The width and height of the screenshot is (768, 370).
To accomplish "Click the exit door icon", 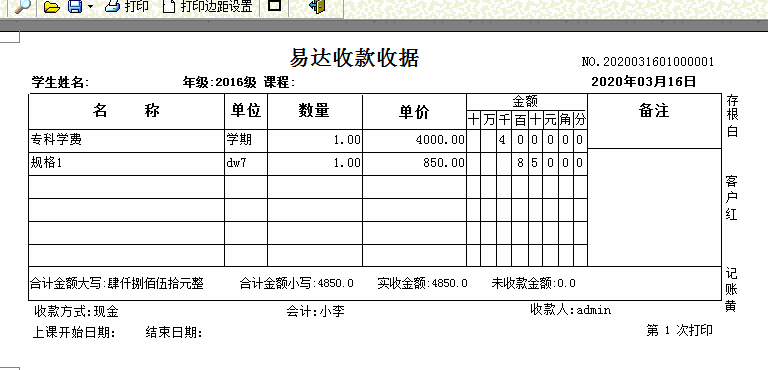I will coord(317,6).
